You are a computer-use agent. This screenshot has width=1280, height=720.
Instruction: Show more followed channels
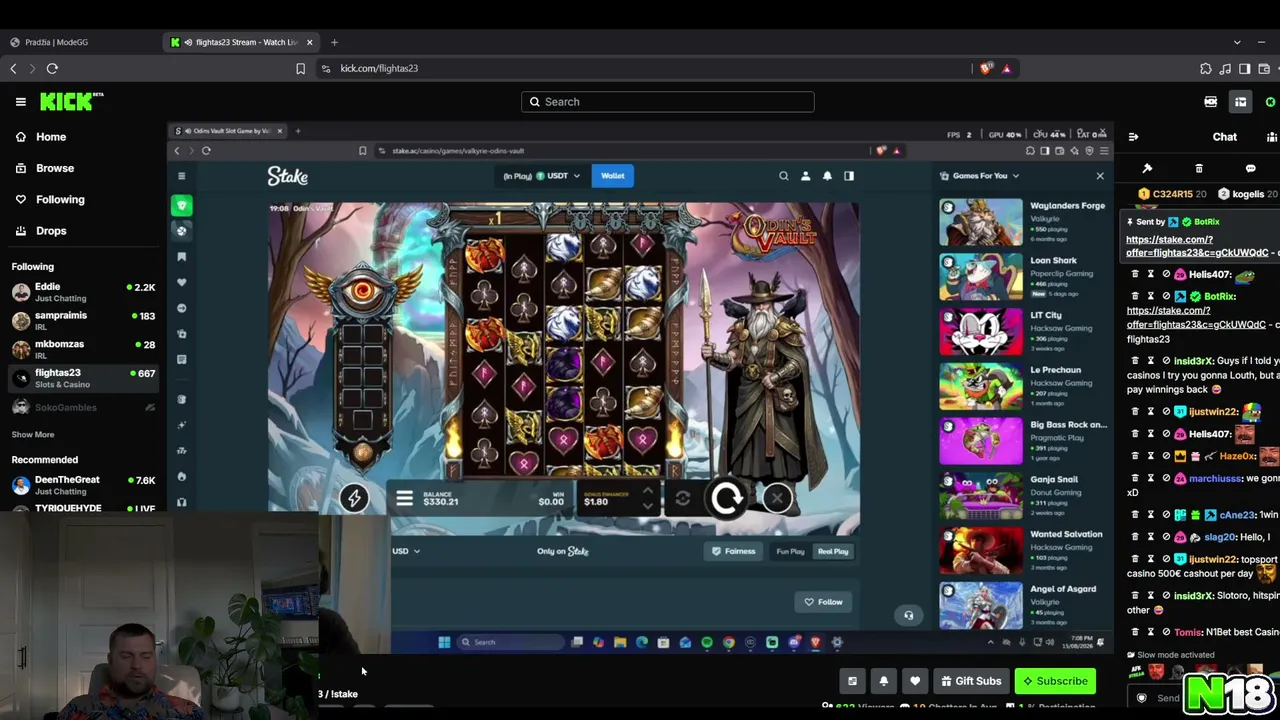tap(33, 435)
